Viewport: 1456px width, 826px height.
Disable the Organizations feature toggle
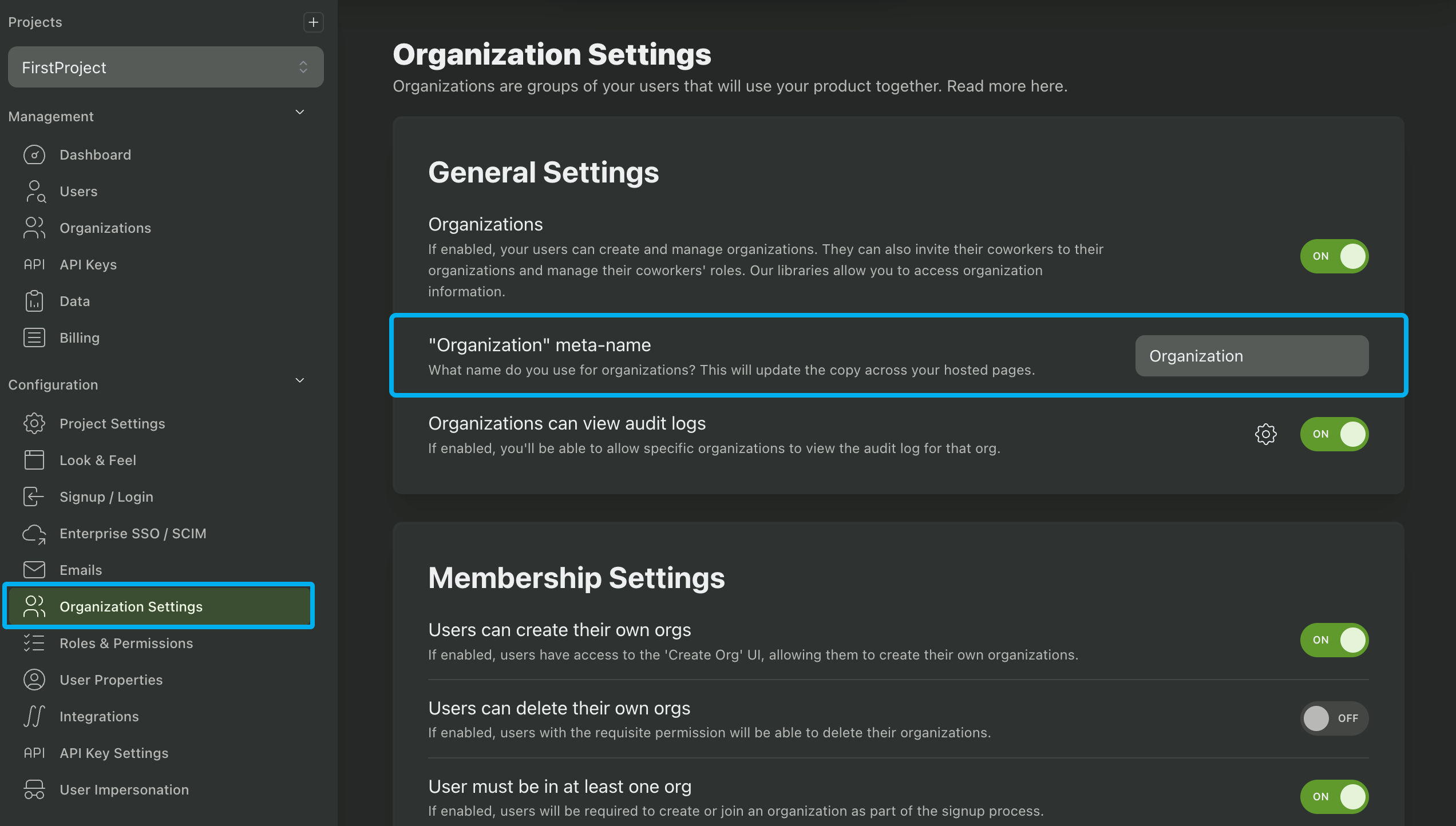[1334, 256]
